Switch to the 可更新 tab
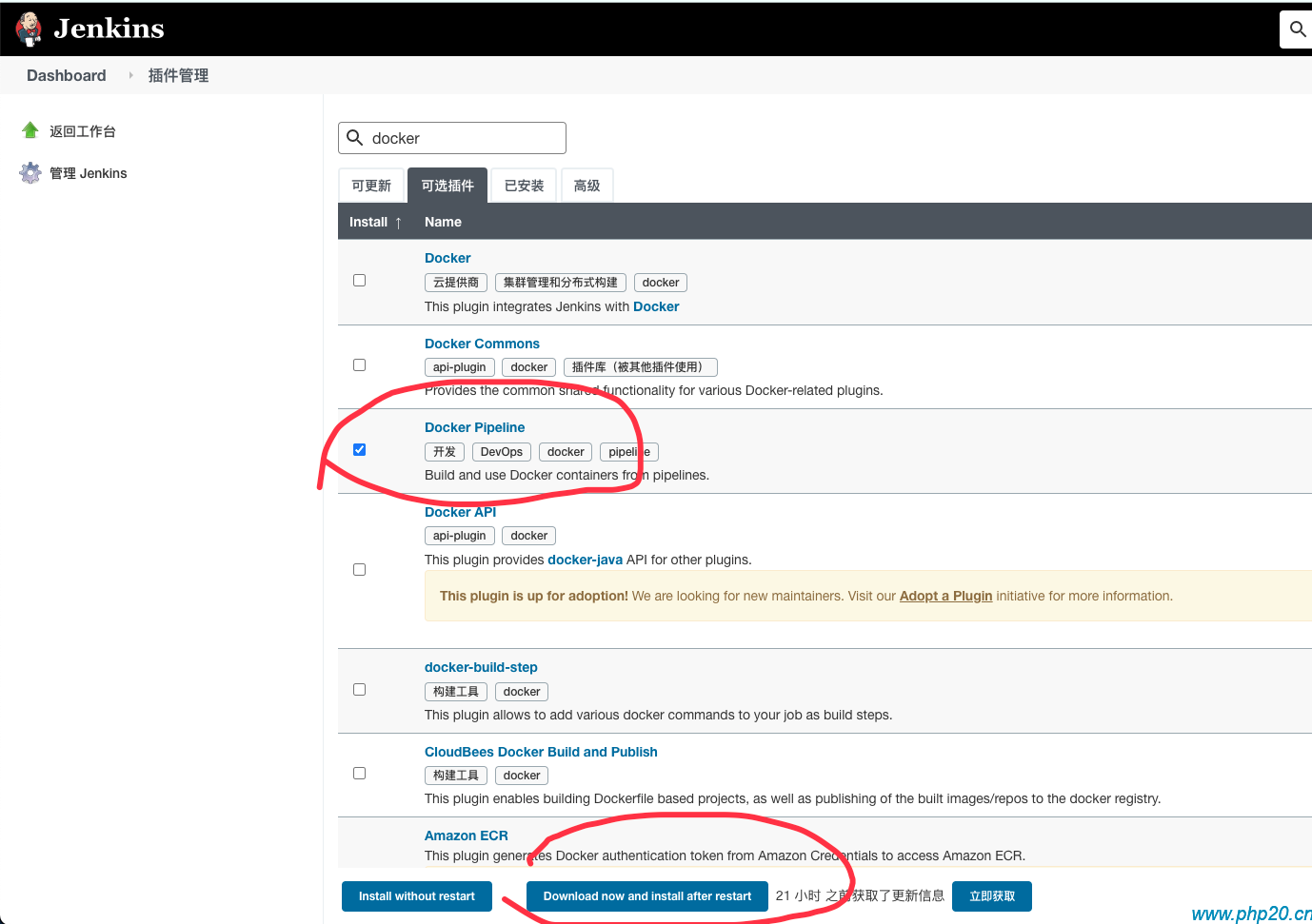 coord(371,186)
